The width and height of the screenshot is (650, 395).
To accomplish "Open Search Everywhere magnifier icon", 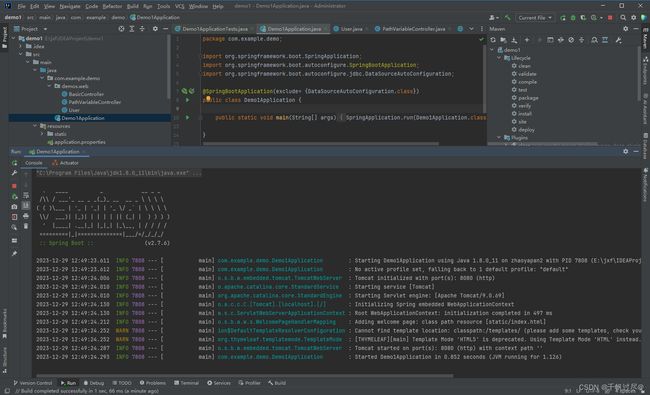I will [x=623, y=18].
